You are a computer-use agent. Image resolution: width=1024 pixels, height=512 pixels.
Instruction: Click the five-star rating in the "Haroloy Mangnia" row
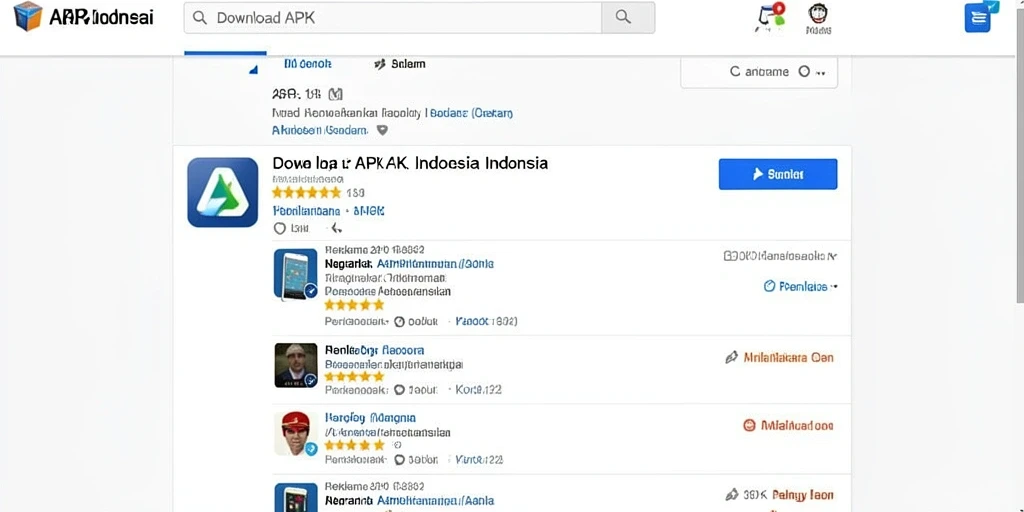(355, 445)
